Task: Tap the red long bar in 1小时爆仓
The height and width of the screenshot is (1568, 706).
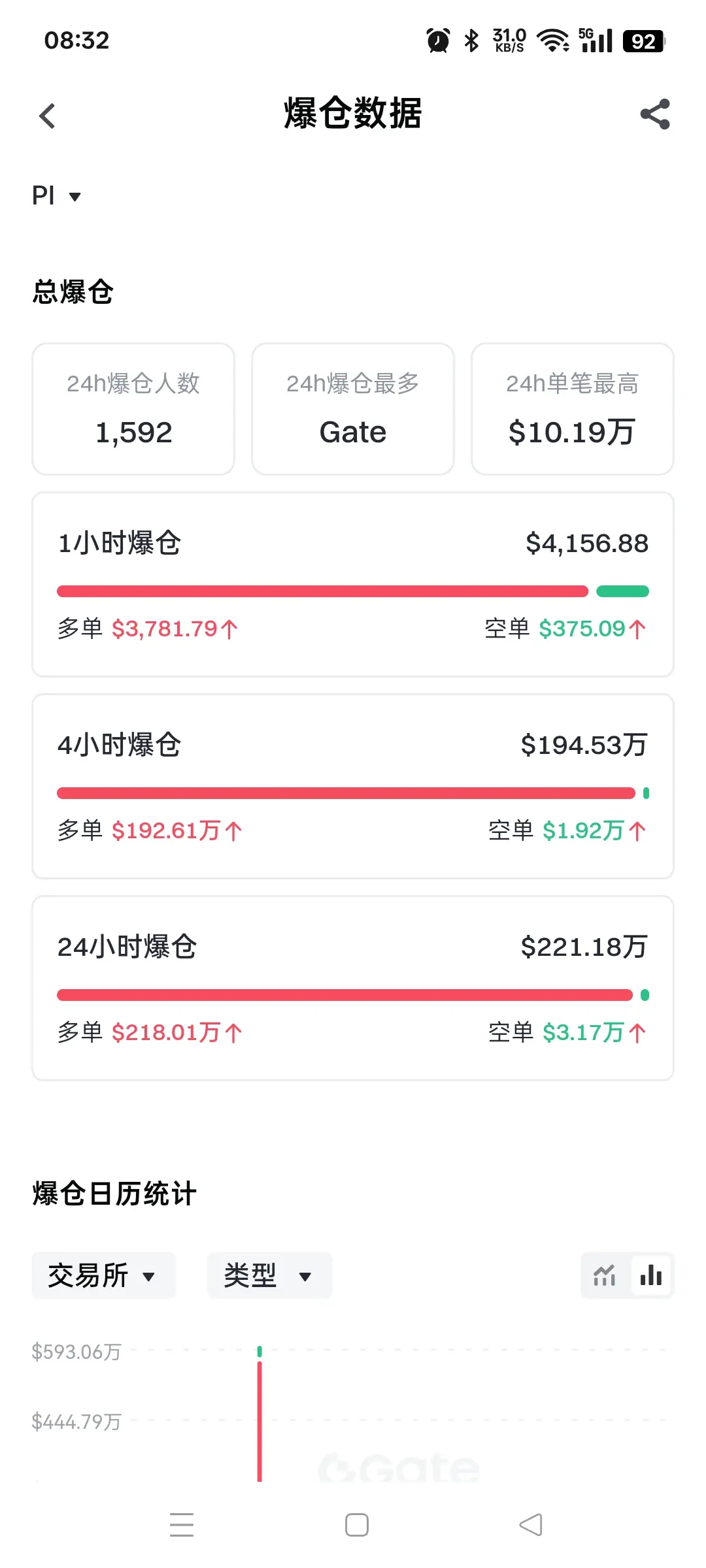Action: [322, 591]
